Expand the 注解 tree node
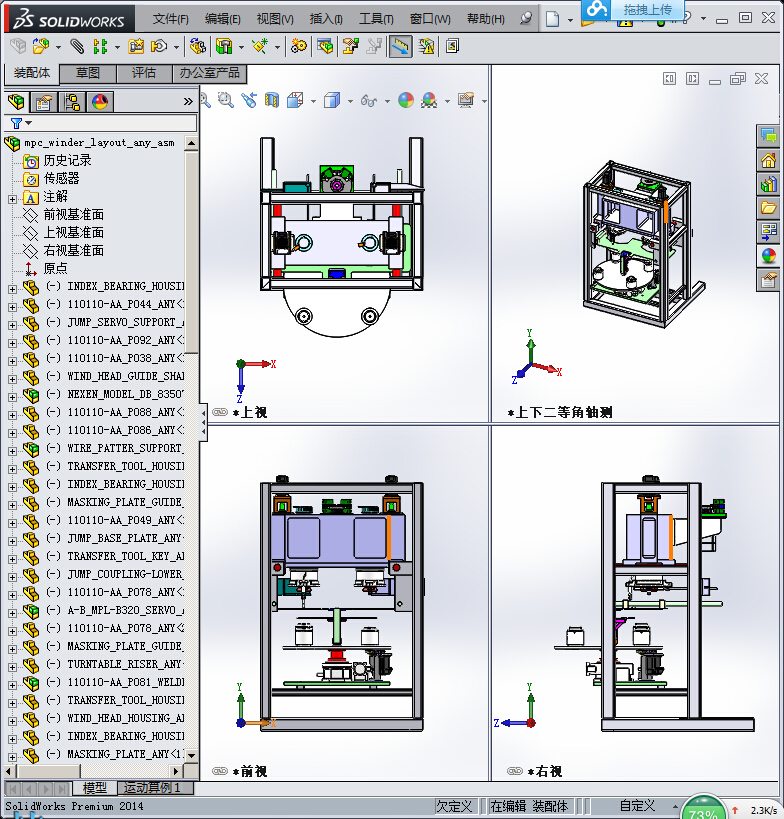 (12, 200)
